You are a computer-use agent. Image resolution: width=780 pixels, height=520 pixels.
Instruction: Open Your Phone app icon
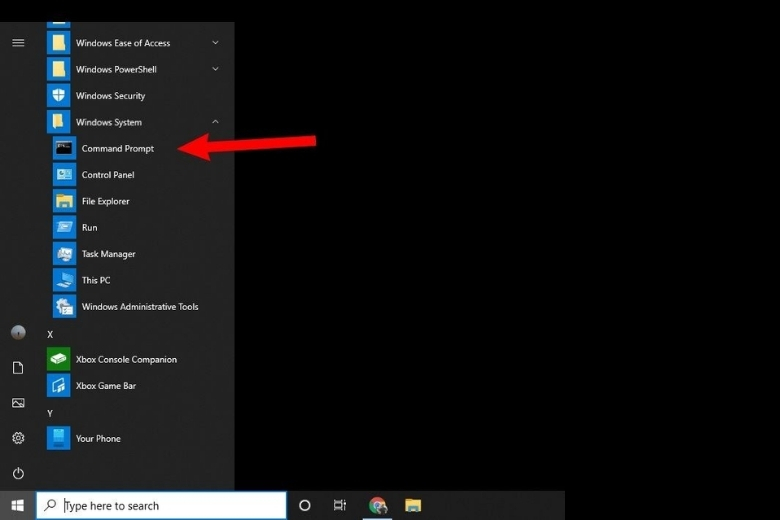coord(58,438)
